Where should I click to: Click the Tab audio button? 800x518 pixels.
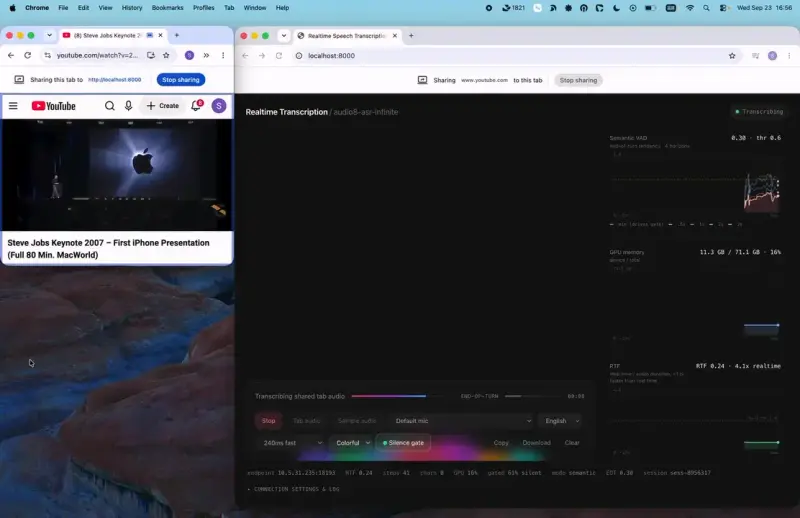(306, 421)
